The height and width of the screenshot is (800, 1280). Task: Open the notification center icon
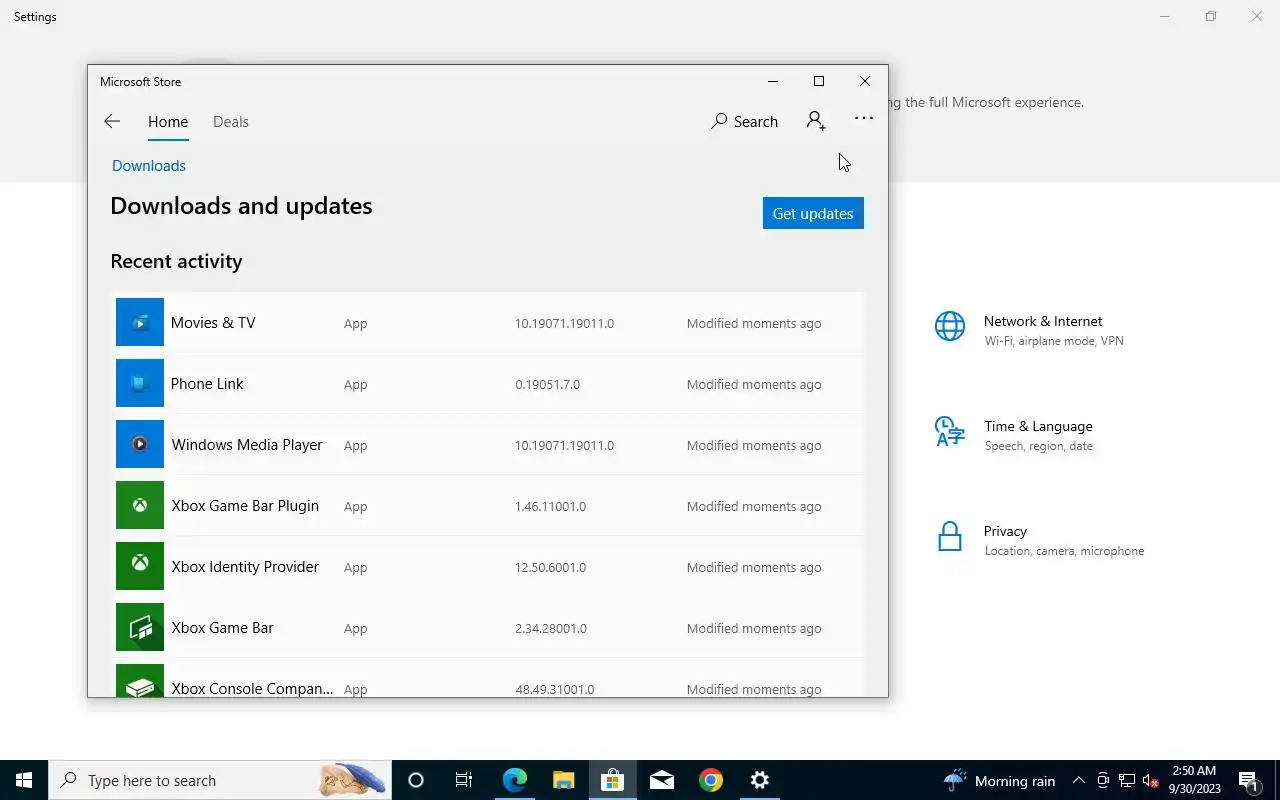point(1248,781)
